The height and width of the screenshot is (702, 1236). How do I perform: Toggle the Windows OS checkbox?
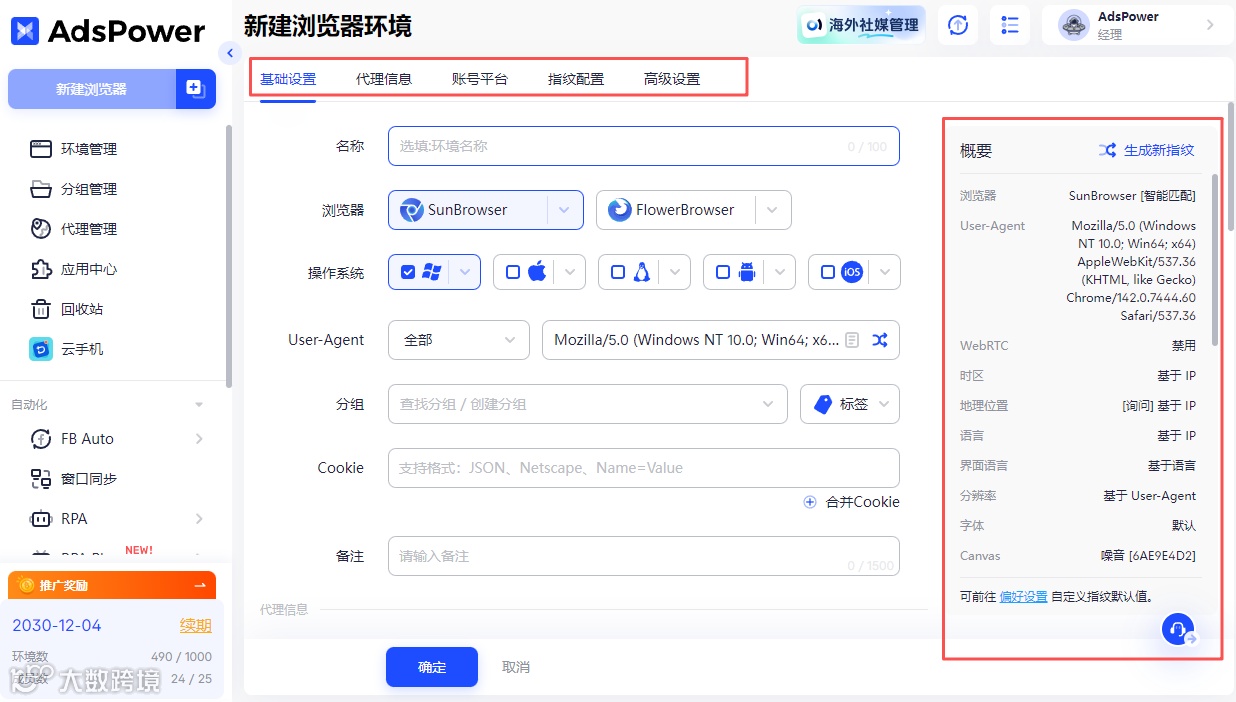[x=408, y=272]
